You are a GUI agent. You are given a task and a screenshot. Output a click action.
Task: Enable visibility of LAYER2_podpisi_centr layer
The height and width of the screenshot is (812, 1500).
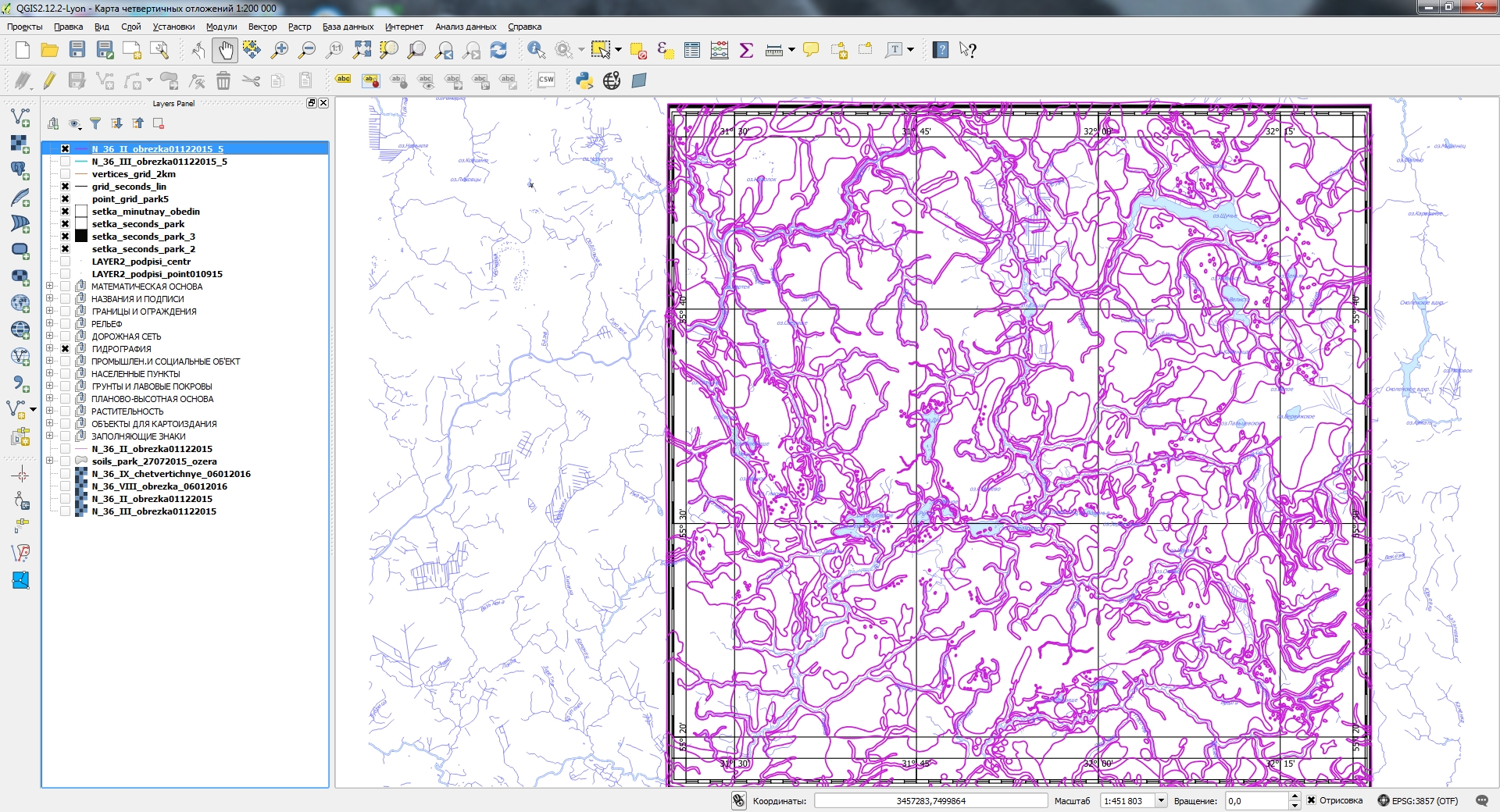65,262
